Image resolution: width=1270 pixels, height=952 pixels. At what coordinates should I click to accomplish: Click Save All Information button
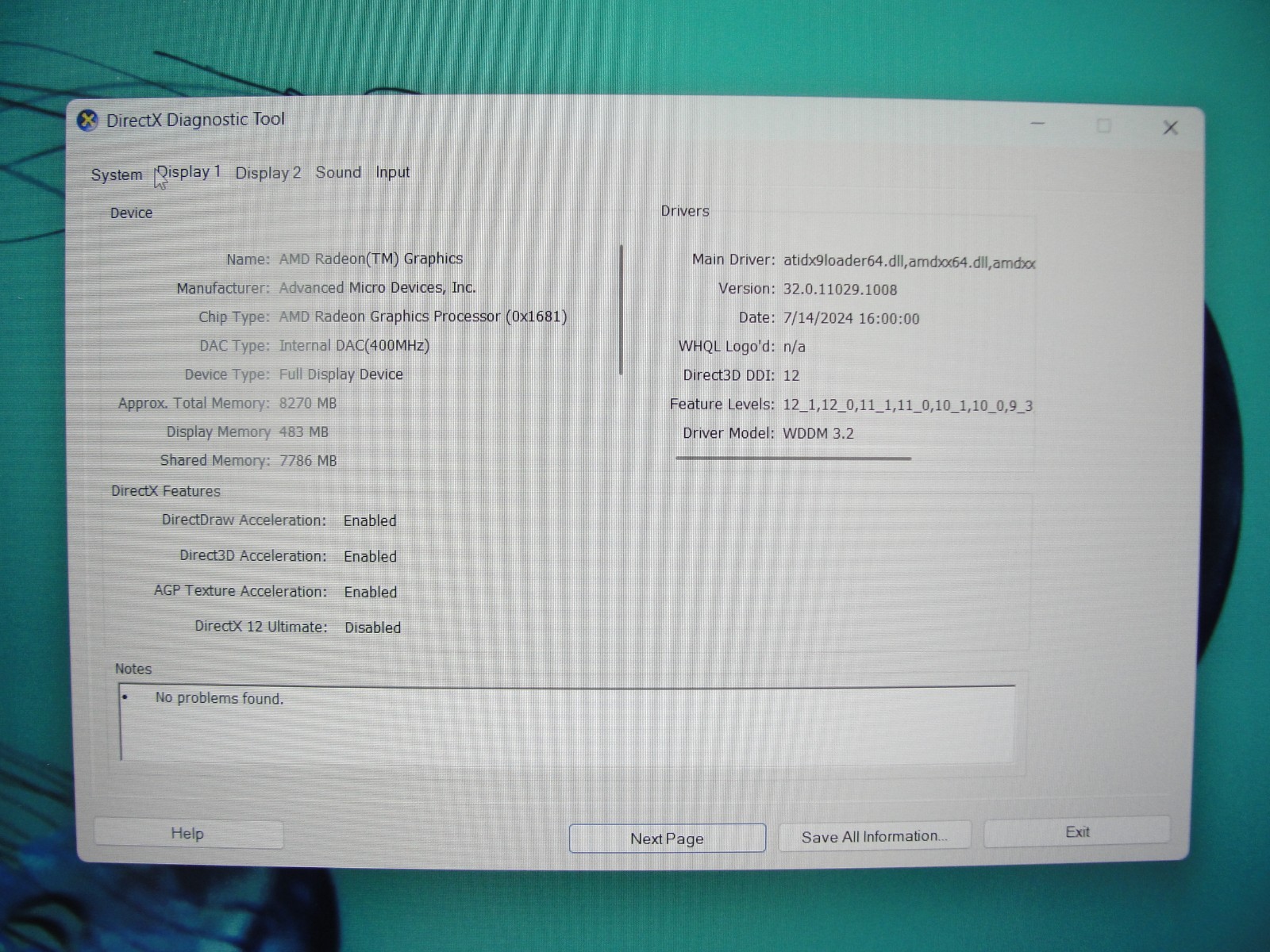(875, 836)
